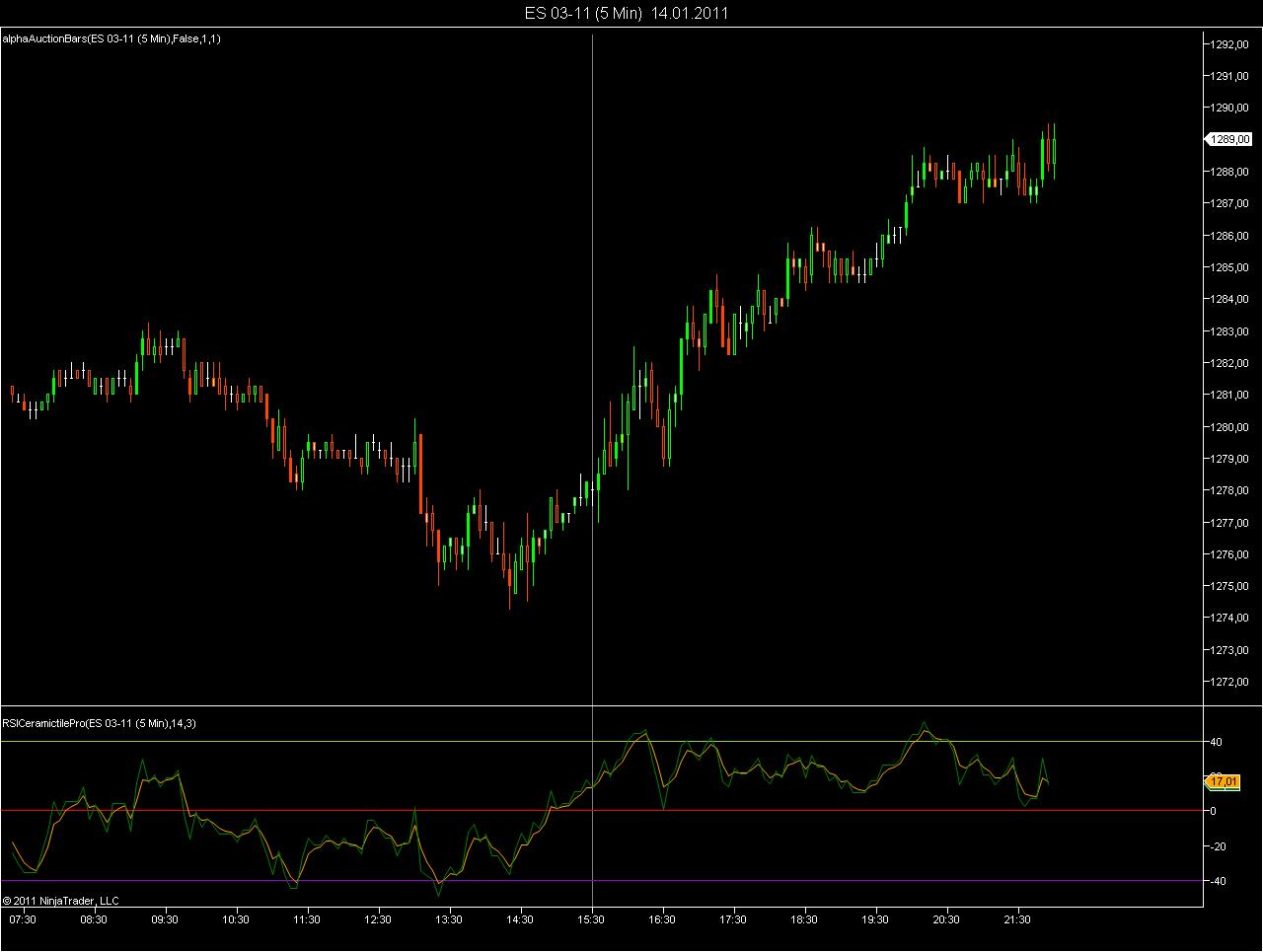Click time axis label 16:30
The width and height of the screenshot is (1263, 952).
[x=662, y=919]
